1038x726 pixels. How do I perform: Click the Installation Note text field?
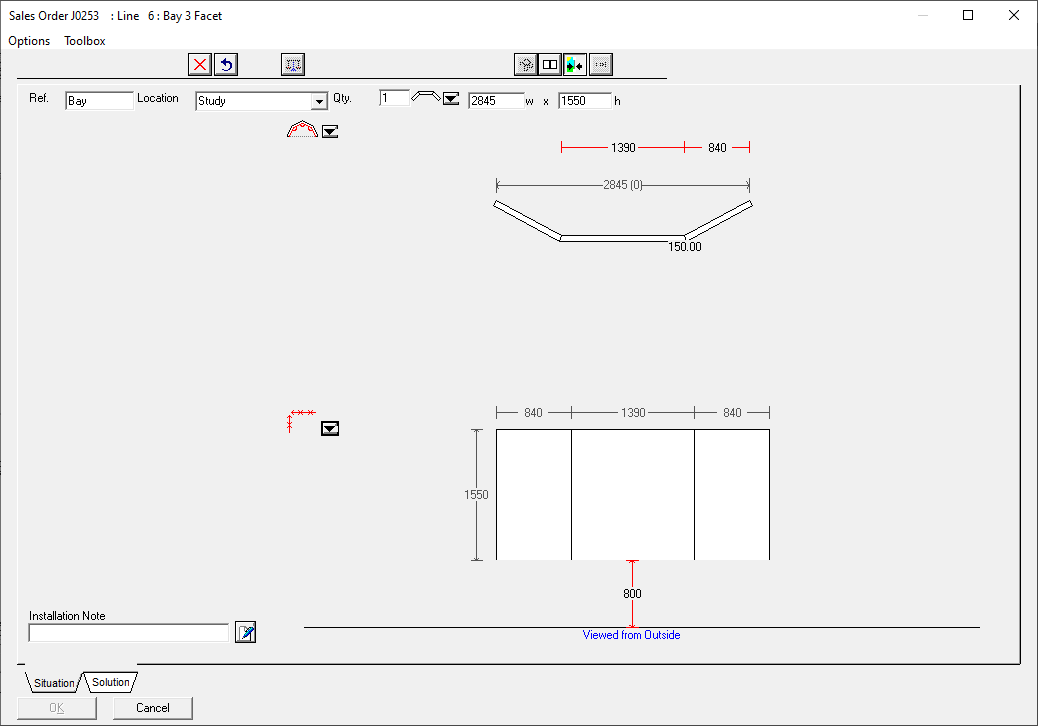[x=129, y=633]
